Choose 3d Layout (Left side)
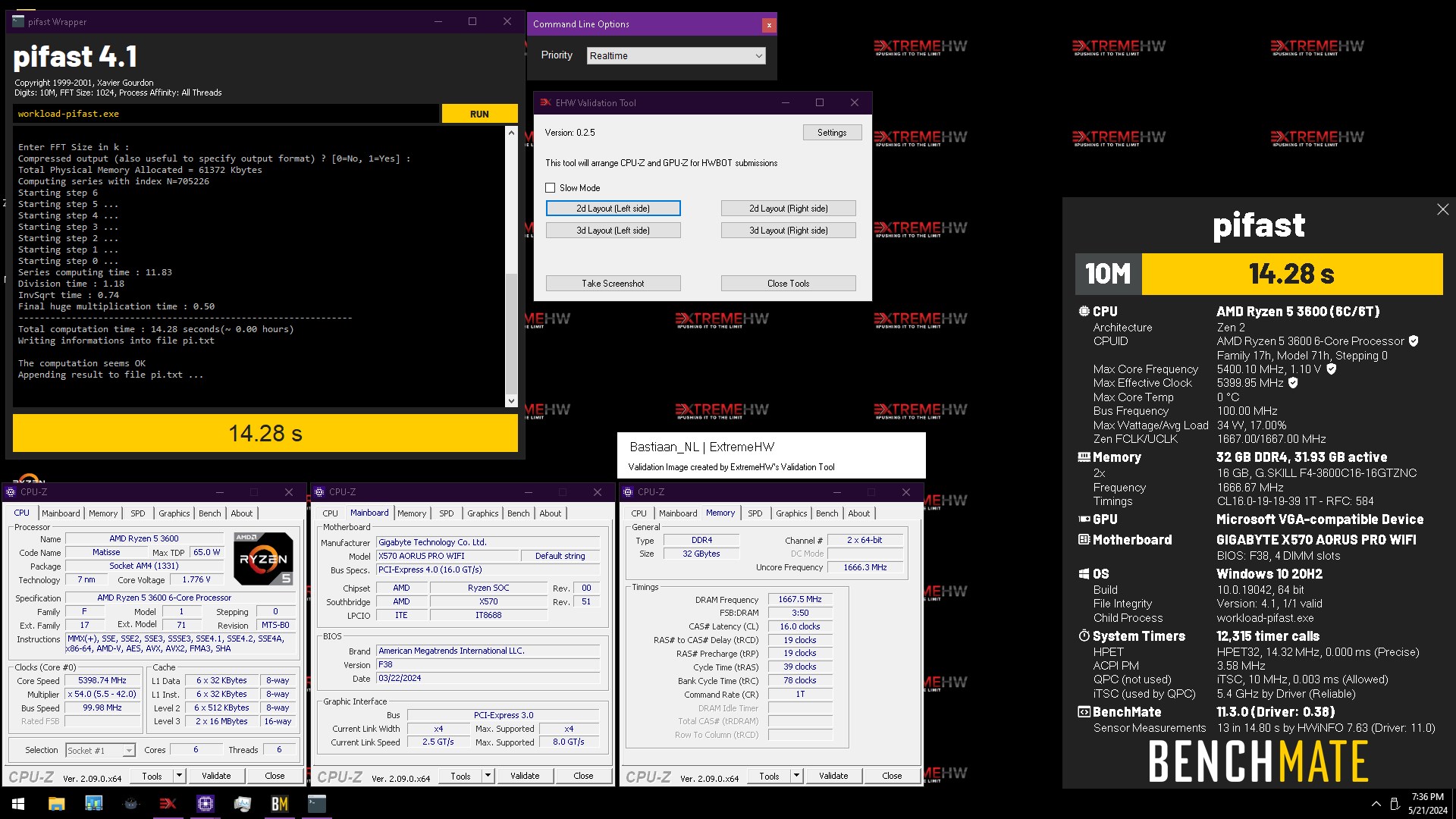 coord(613,231)
